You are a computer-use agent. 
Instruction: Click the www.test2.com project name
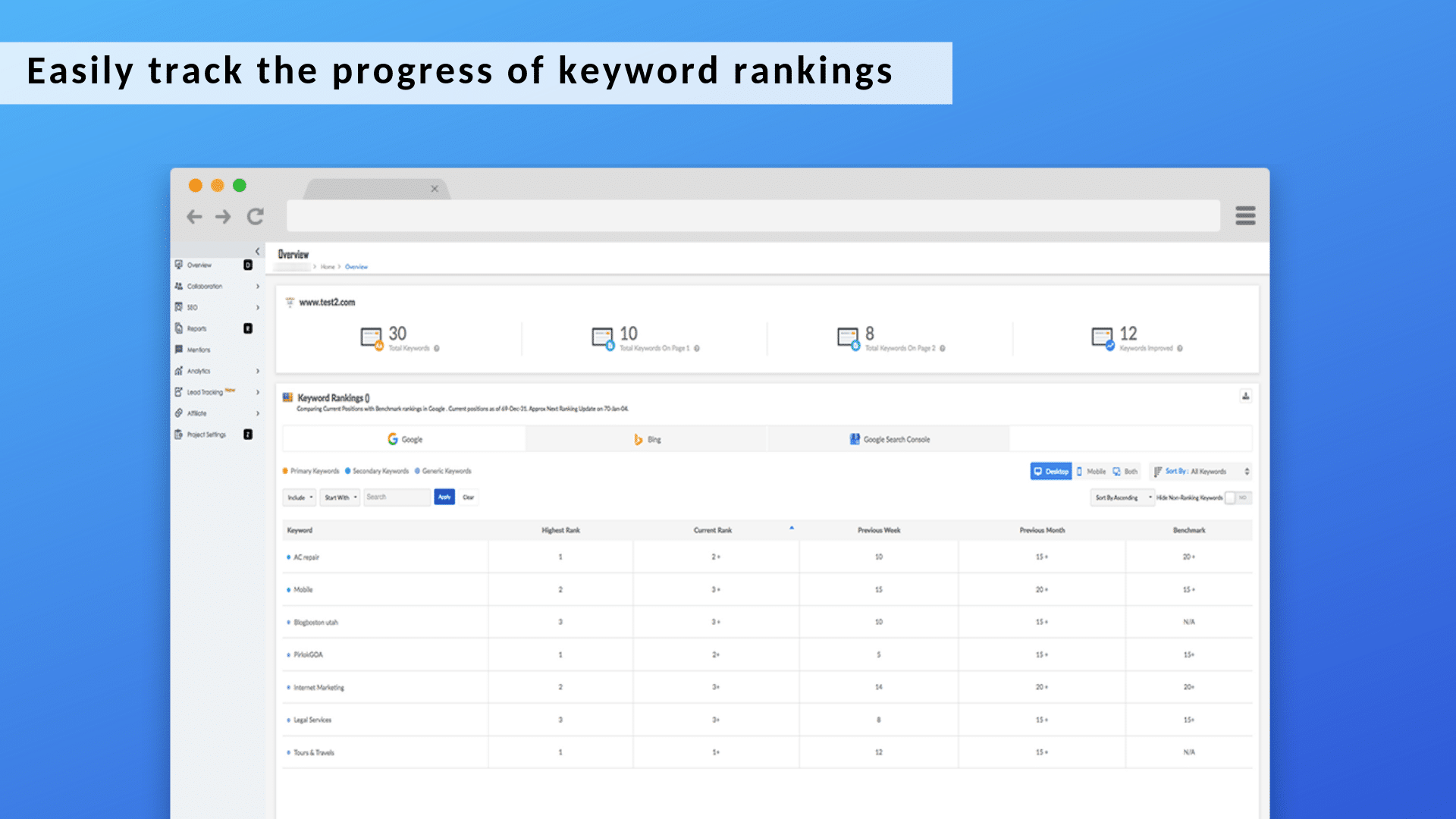click(327, 303)
